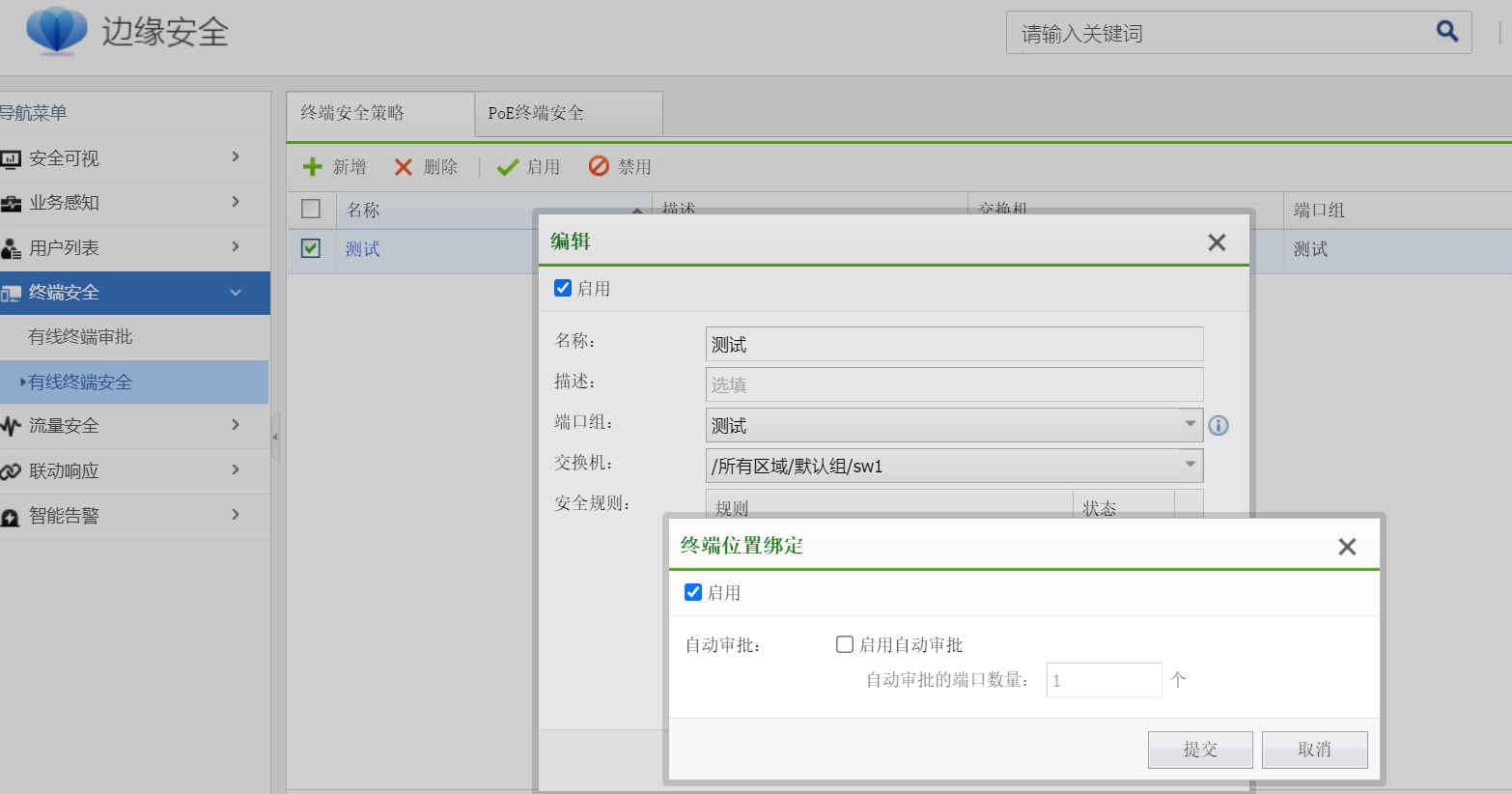The height and width of the screenshot is (794, 1512).
Task: Click the 用户列表 user icon
Action: click(11, 249)
